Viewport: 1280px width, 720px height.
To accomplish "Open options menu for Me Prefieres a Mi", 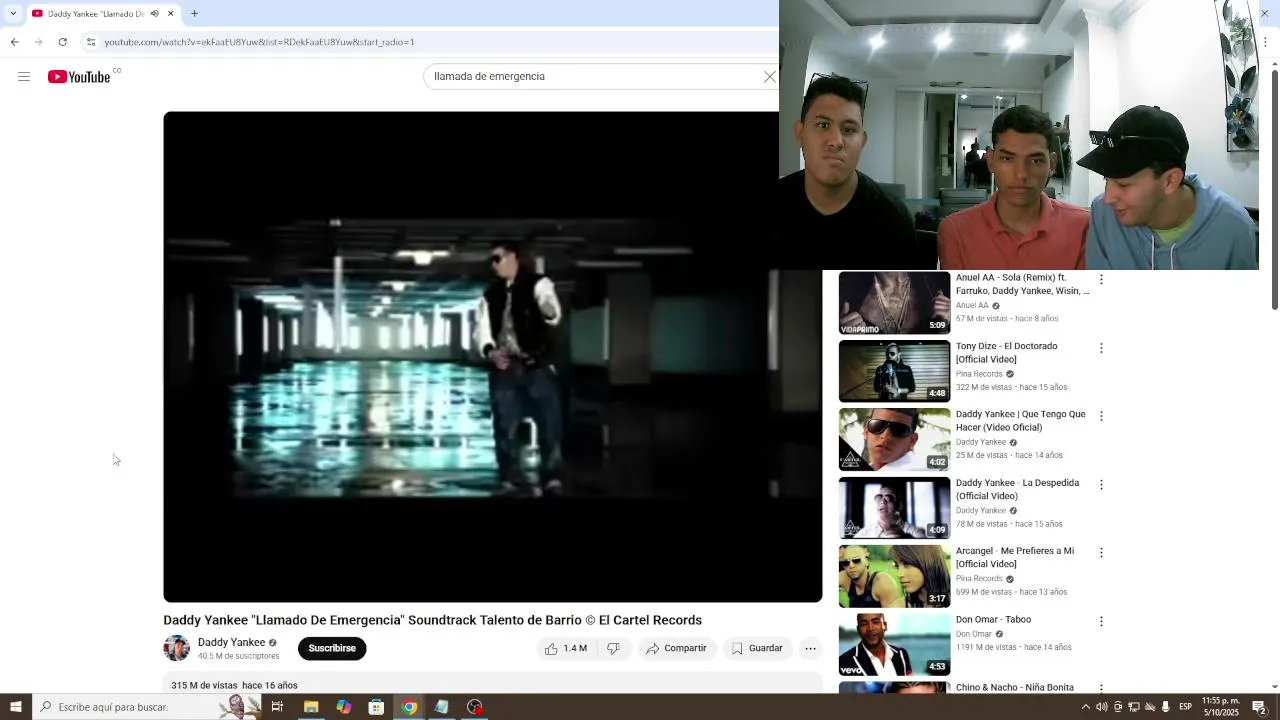I will point(1101,552).
